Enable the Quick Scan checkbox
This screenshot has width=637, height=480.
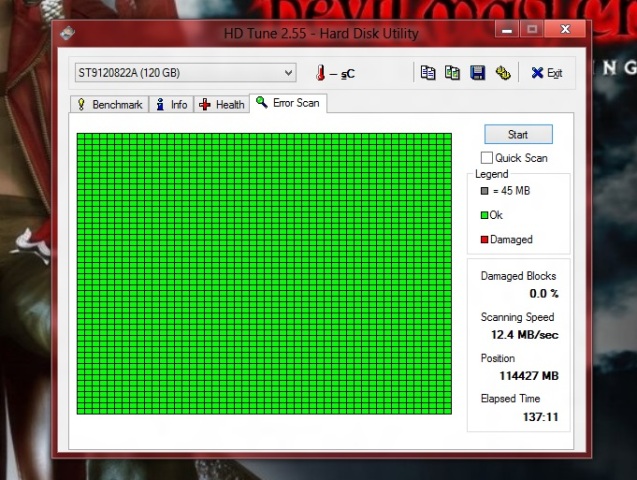[487, 158]
